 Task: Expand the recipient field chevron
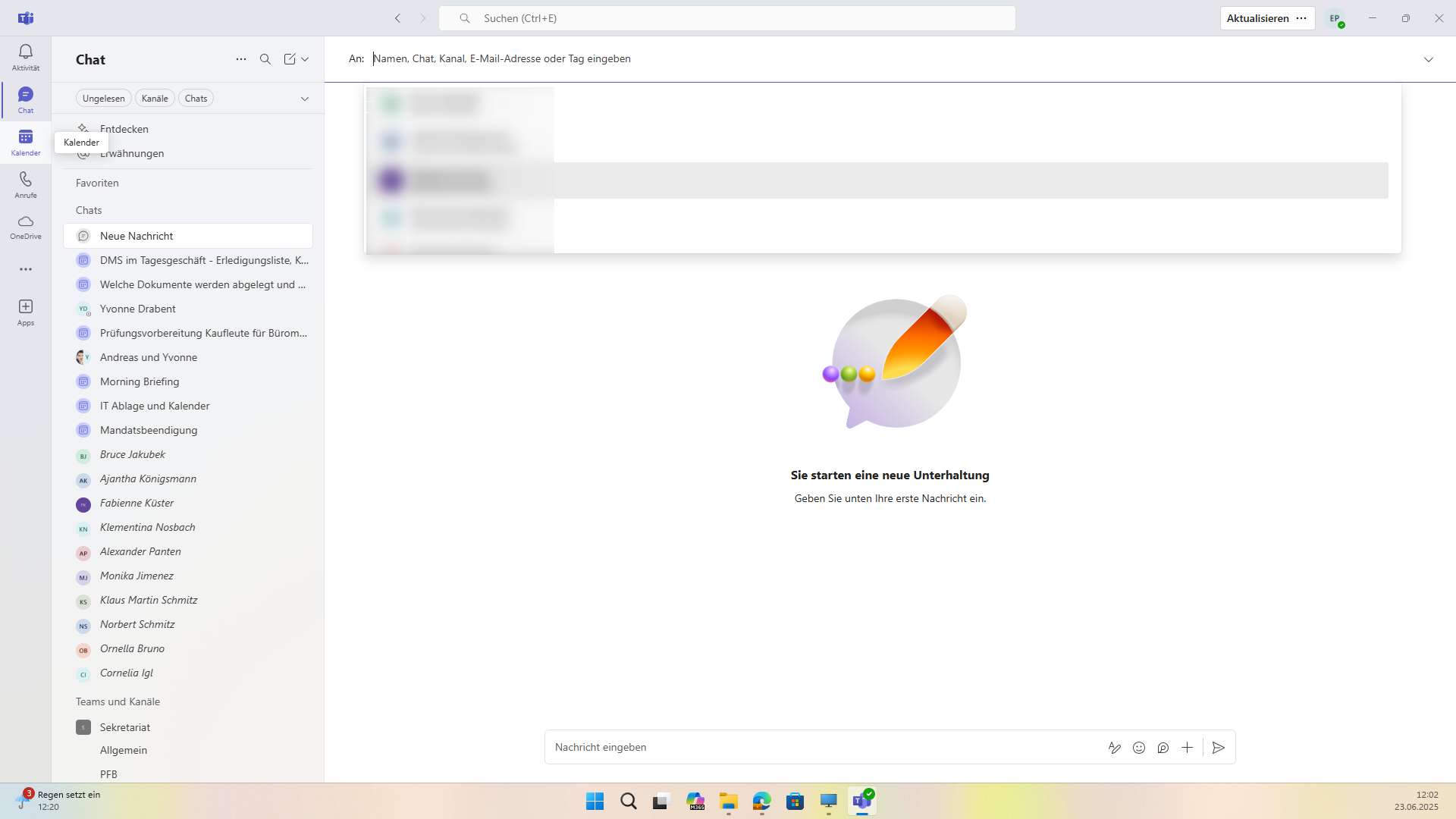(1429, 59)
